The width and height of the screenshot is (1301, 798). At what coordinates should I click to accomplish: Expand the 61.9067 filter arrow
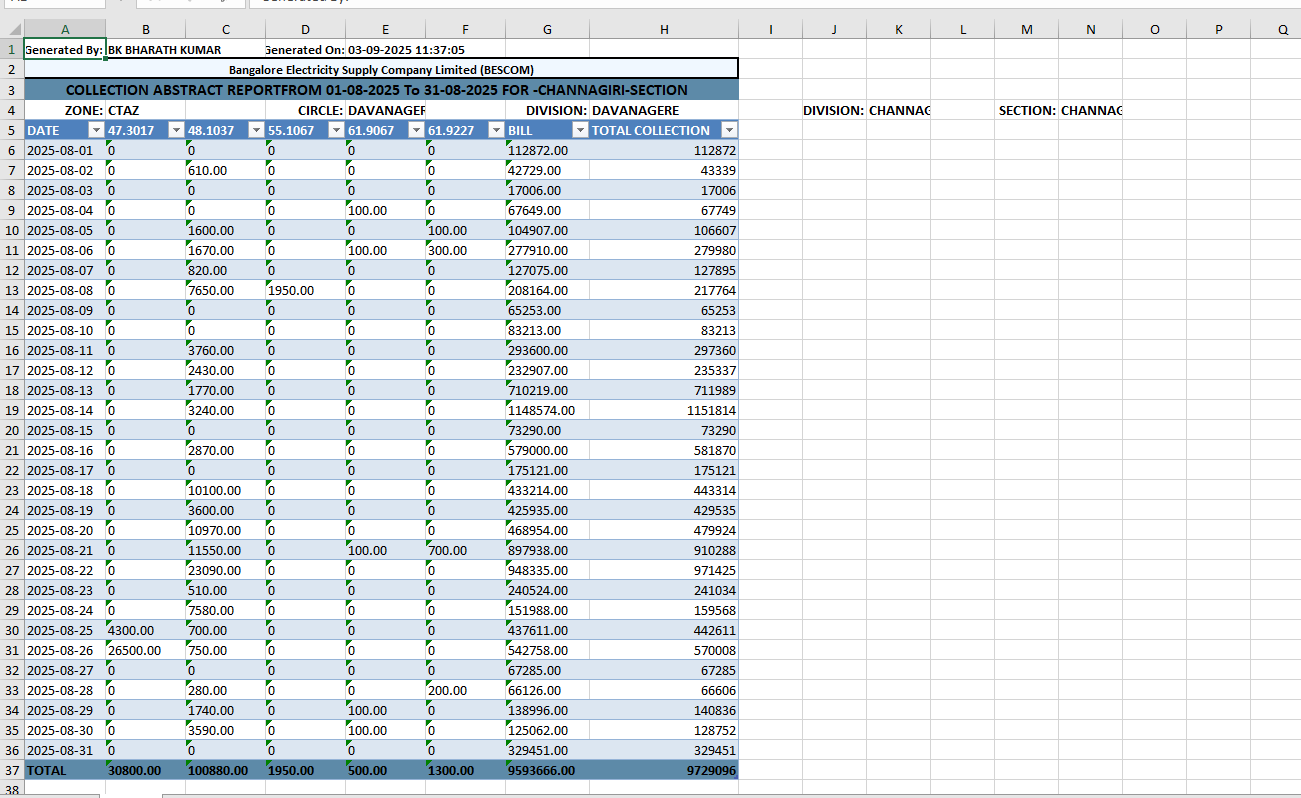pyautogui.click(x=416, y=131)
